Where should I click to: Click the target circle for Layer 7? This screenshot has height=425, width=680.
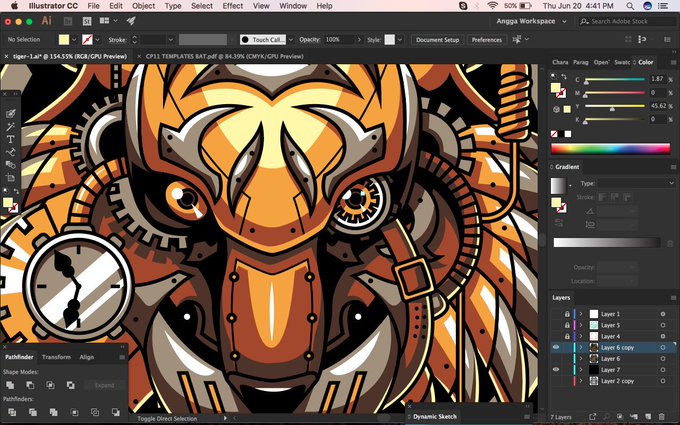663,370
